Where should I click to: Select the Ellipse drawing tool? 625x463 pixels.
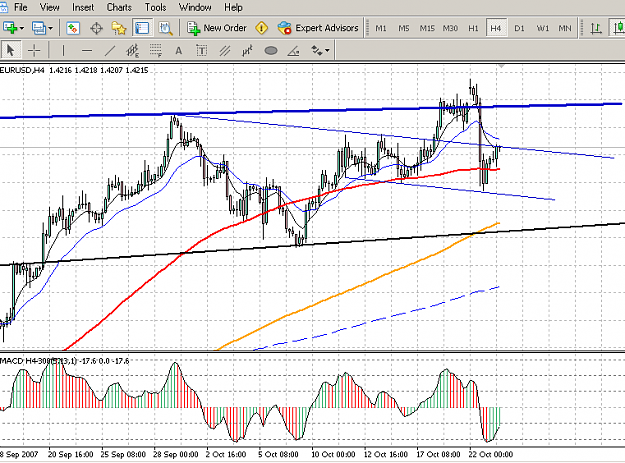click(271, 51)
